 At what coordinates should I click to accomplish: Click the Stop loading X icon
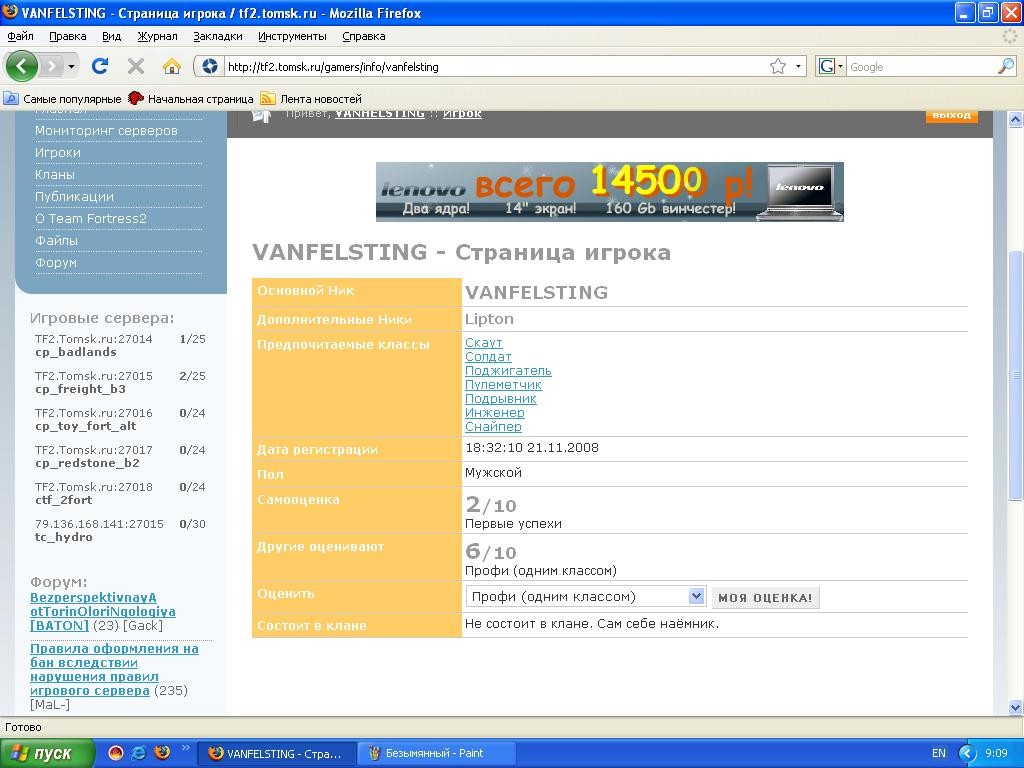(136, 67)
